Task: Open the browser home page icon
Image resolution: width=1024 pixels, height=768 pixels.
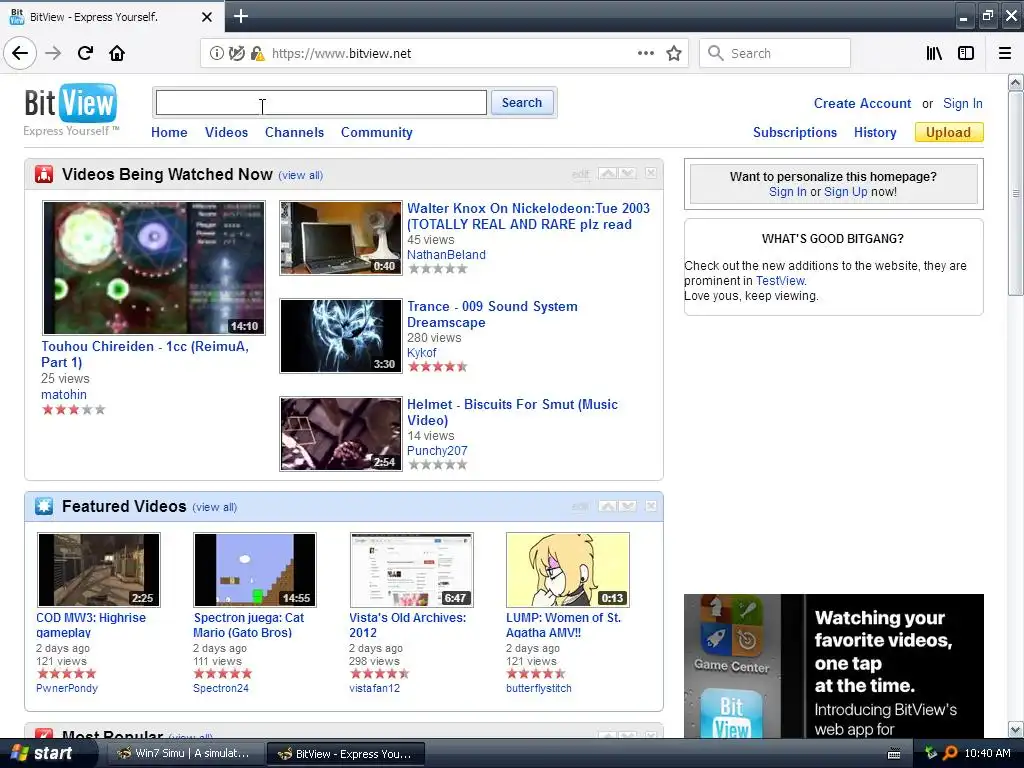Action: click(117, 53)
